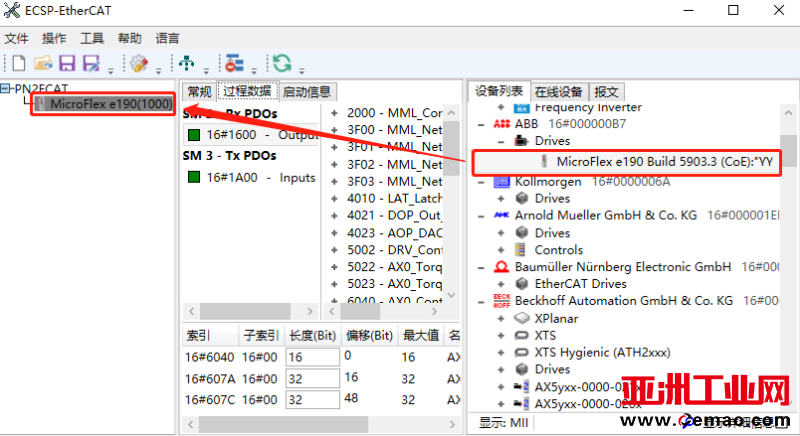Select the 4023 - AOP_DAC object entry
This screenshot has height=436, width=800.
[394, 233]
